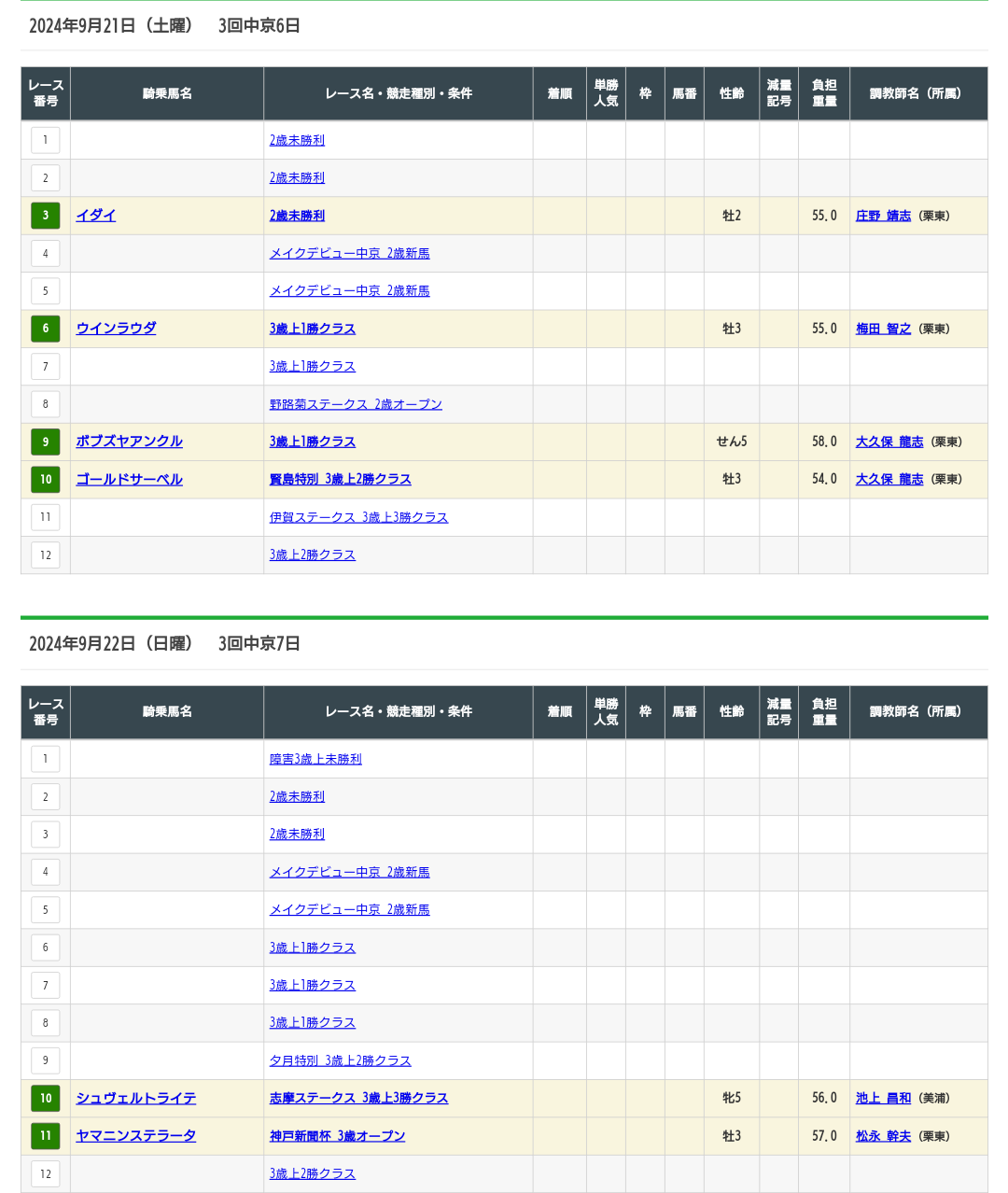Open ウインラウダ's 3歳上1勝クラス race link
Screen dimensions: 1008x1193
[313, 329]
